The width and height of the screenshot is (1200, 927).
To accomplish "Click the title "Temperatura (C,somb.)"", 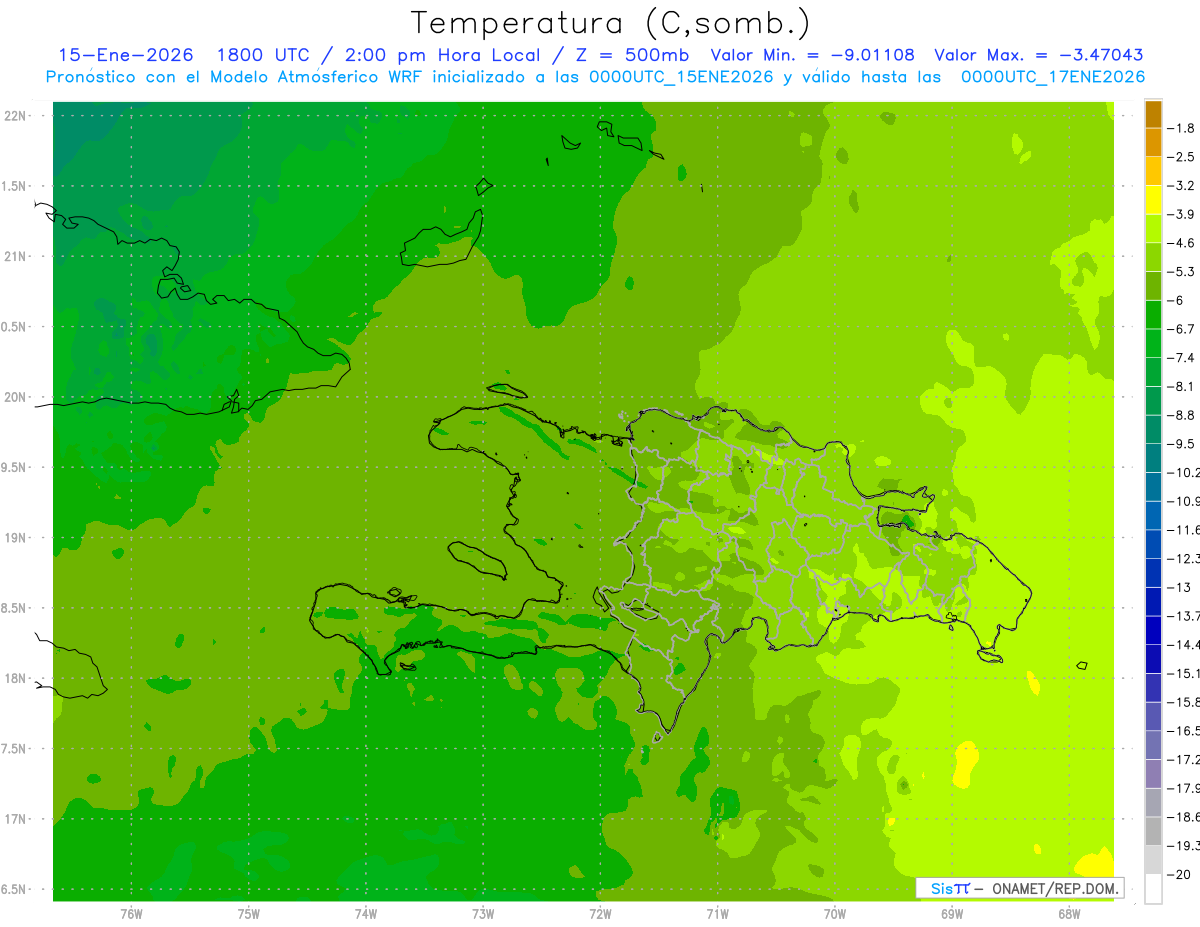I will point(611,23).
